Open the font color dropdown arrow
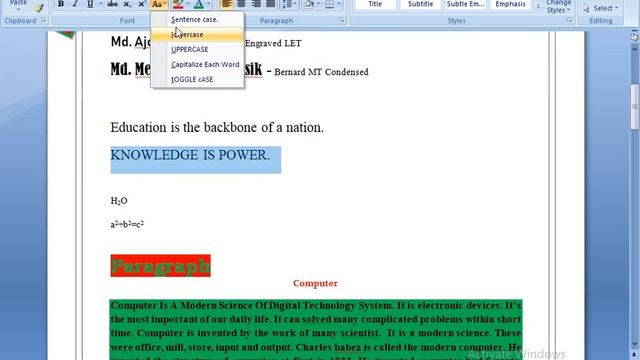640x360 pixels. (209, 4)
